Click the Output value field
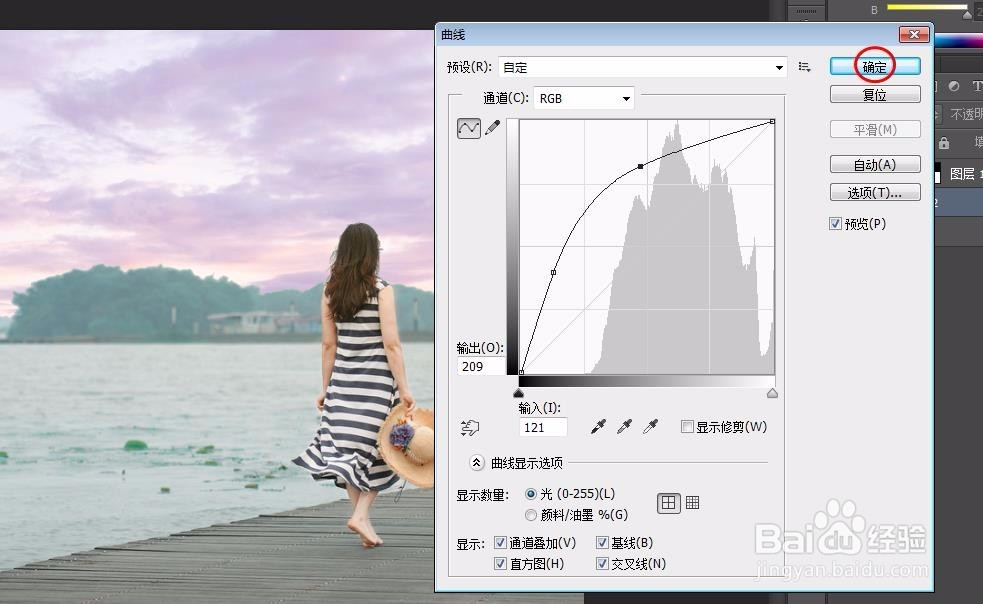Viewport: 983px width, 604px height. coord(481,366)
